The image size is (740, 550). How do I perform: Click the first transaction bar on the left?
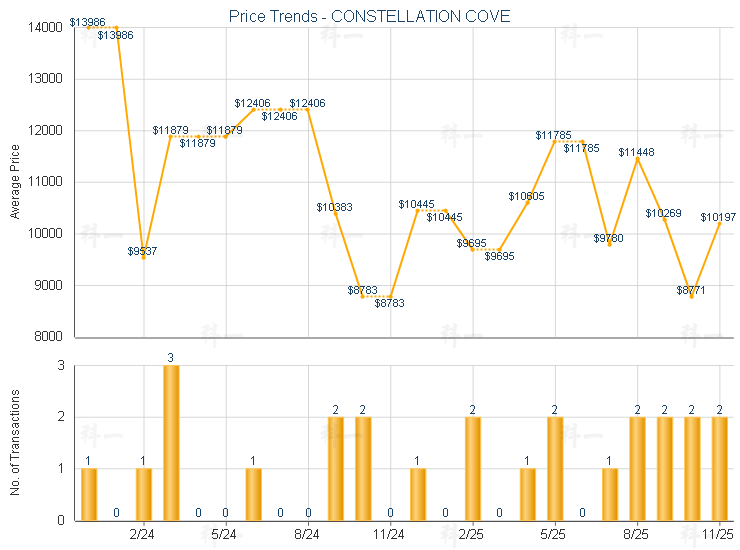[89, 493]
